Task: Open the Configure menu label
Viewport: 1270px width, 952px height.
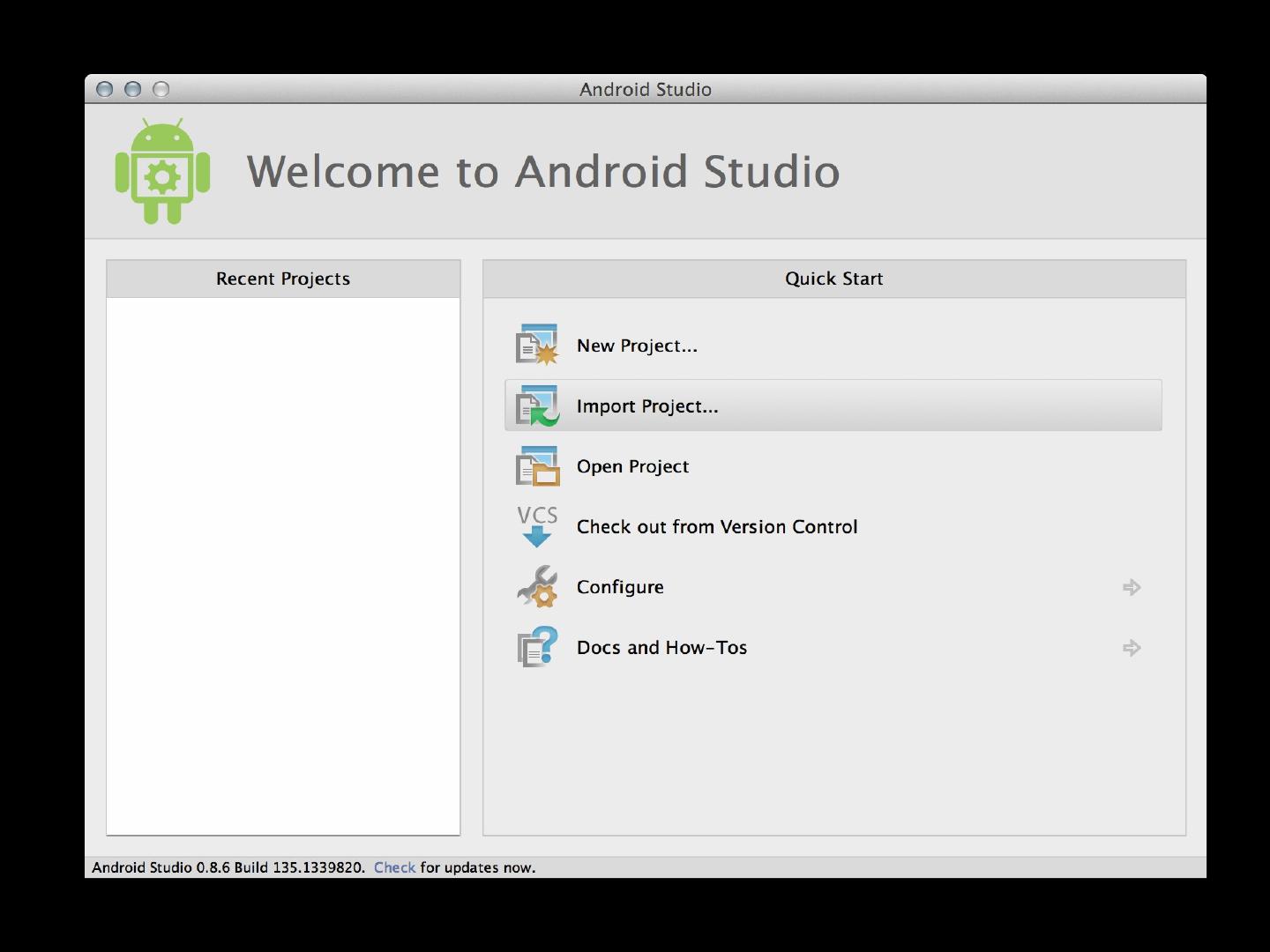Action: coord(620,587)
